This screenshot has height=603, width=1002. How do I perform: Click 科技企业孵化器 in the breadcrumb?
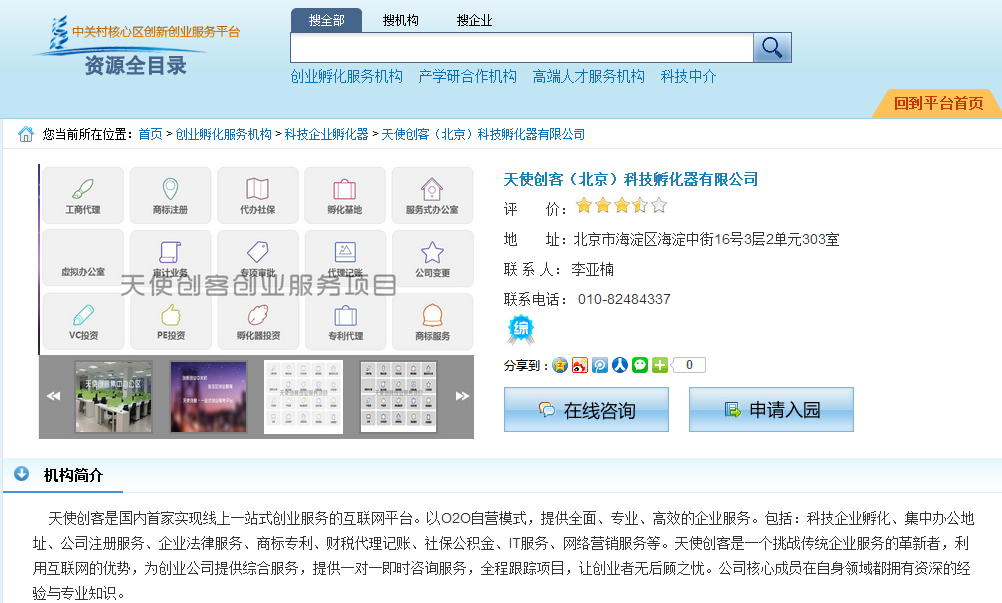tap(327, 134)
